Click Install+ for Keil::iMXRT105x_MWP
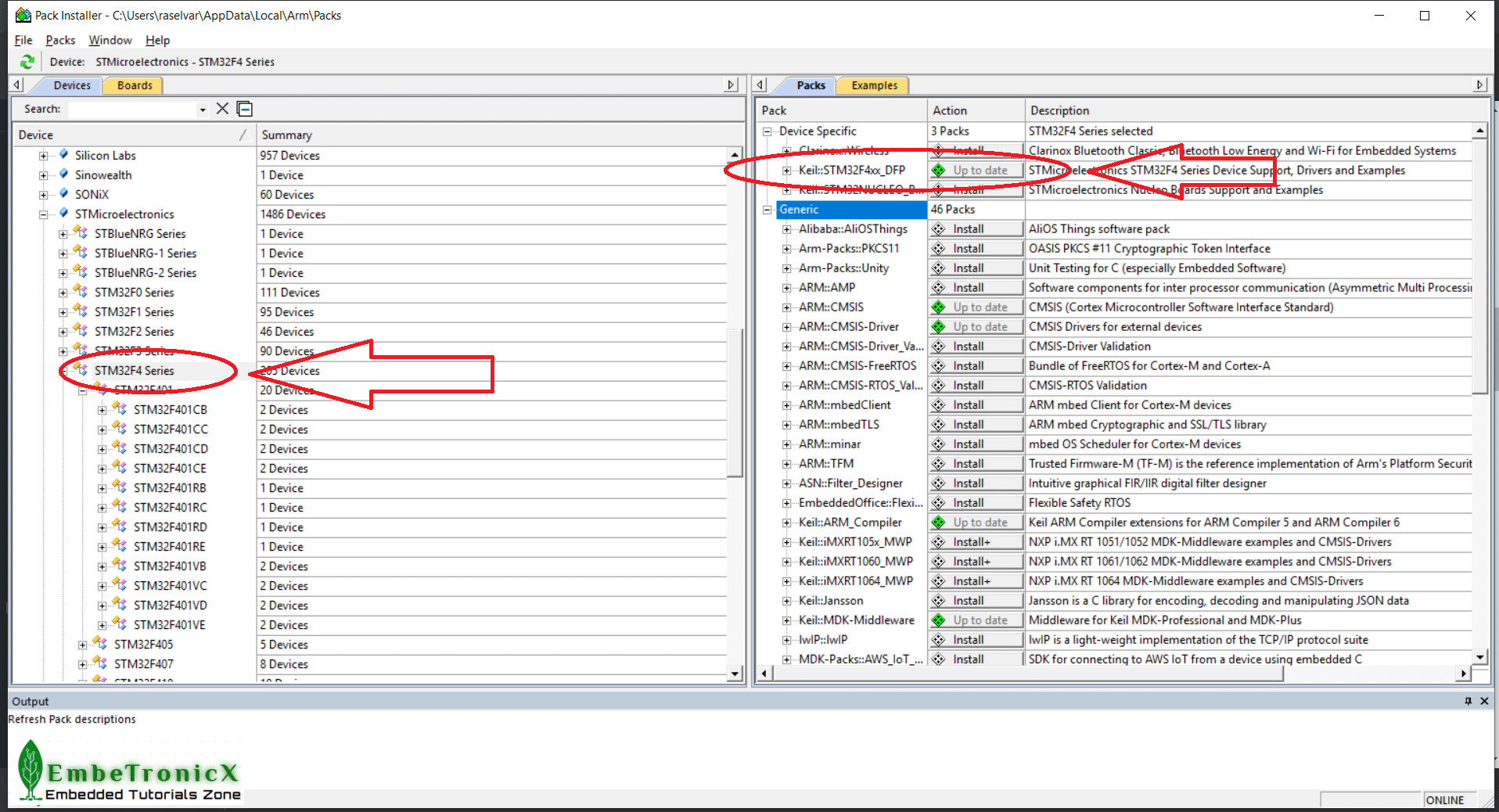The width and height of the screenshot is (1499, 812). 976,542
